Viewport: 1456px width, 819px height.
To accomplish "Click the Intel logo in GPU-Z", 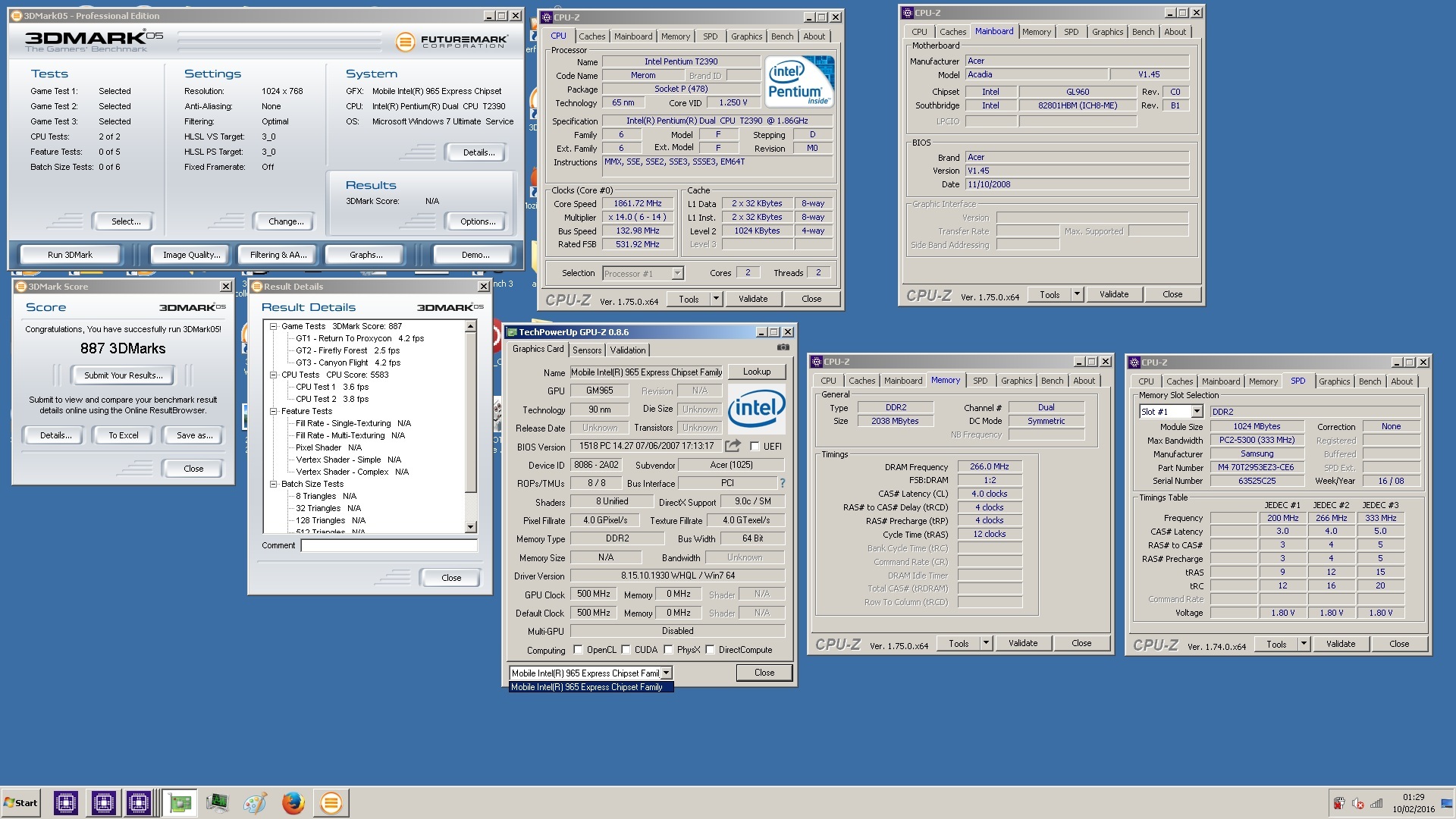I will click(x=756, y=409).
